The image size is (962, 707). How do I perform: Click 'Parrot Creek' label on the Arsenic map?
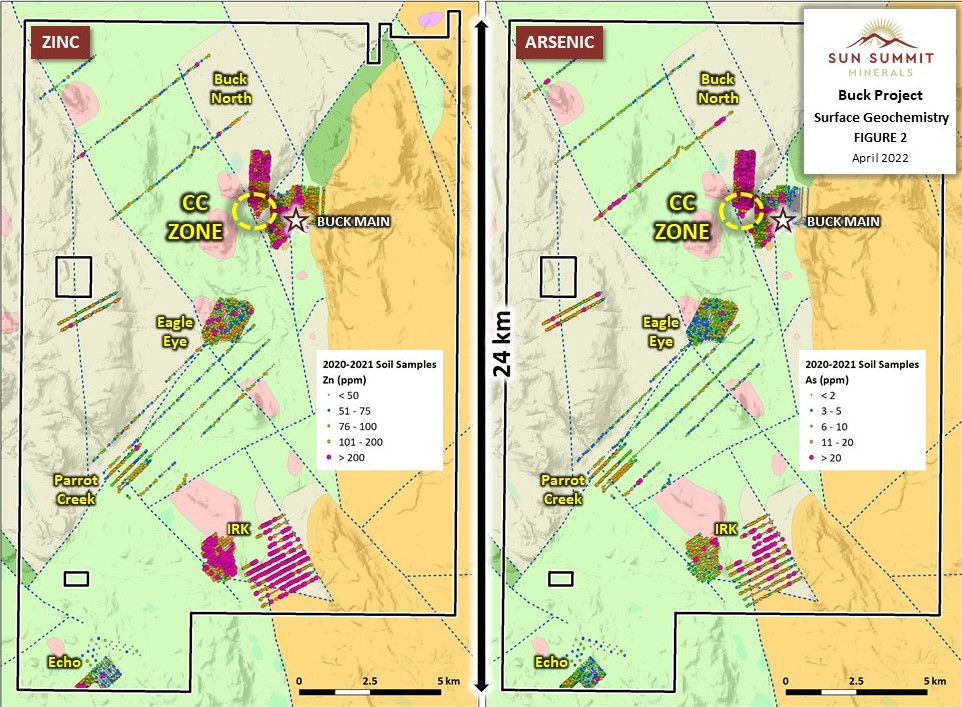(563, 489)
